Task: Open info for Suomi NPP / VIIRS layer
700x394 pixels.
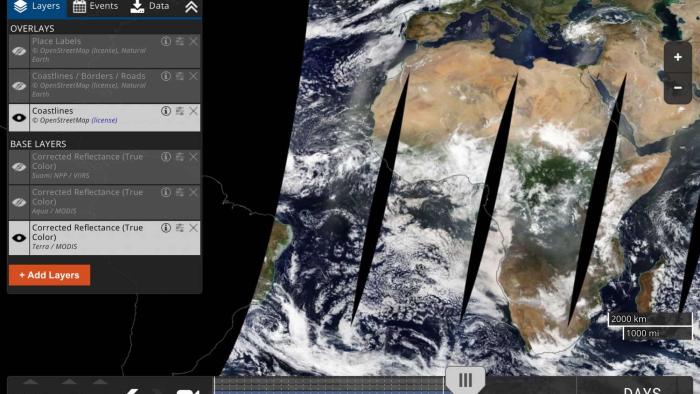Action: [x=166, y=157]
